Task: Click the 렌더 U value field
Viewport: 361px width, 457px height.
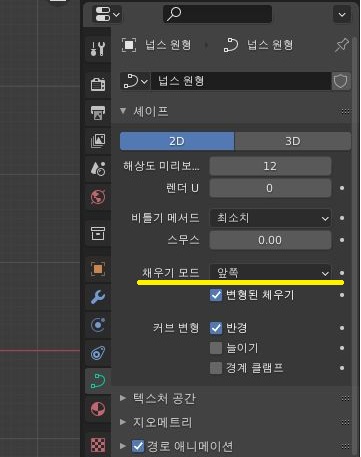Action: 270,188
